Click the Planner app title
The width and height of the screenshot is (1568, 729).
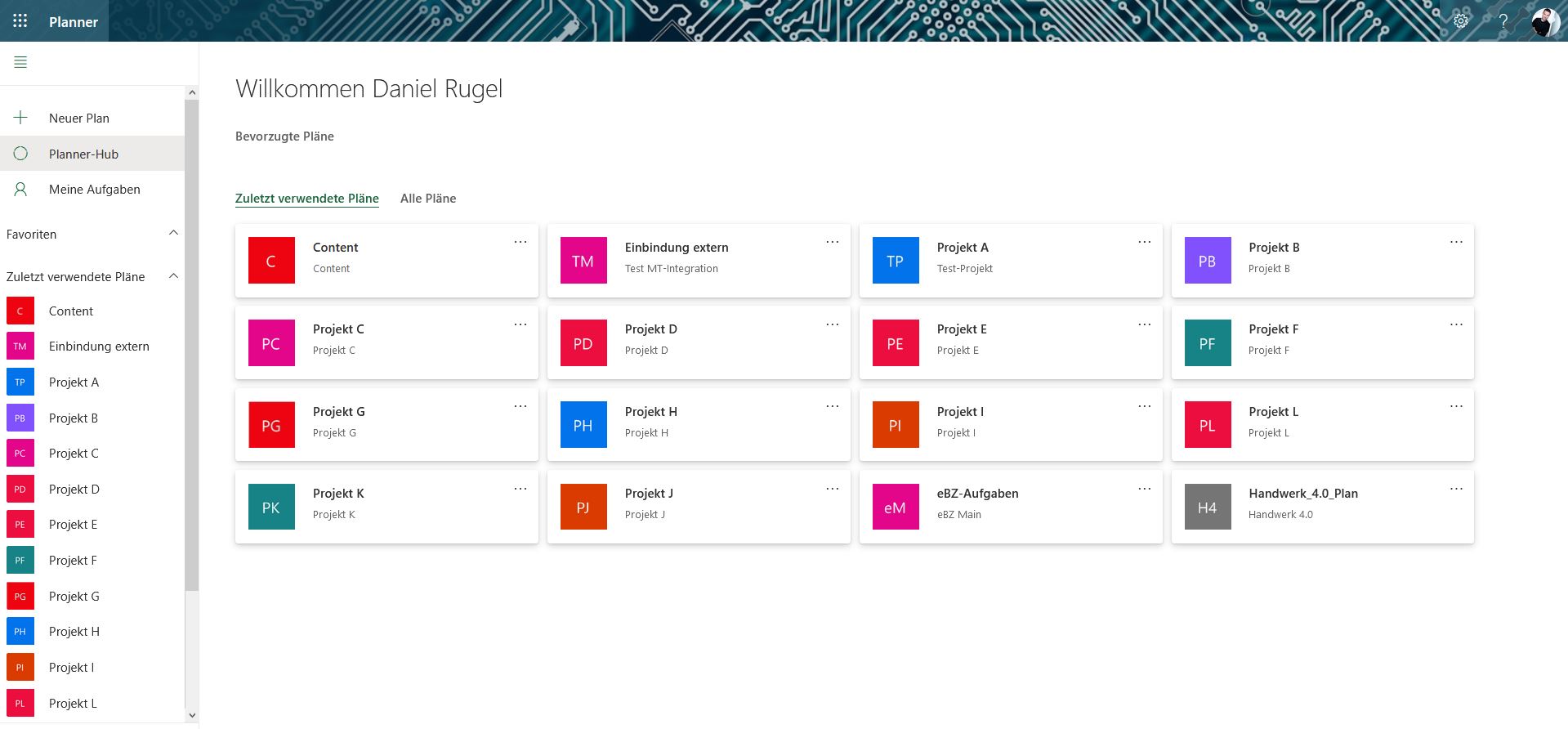click(x=74, y=22)
